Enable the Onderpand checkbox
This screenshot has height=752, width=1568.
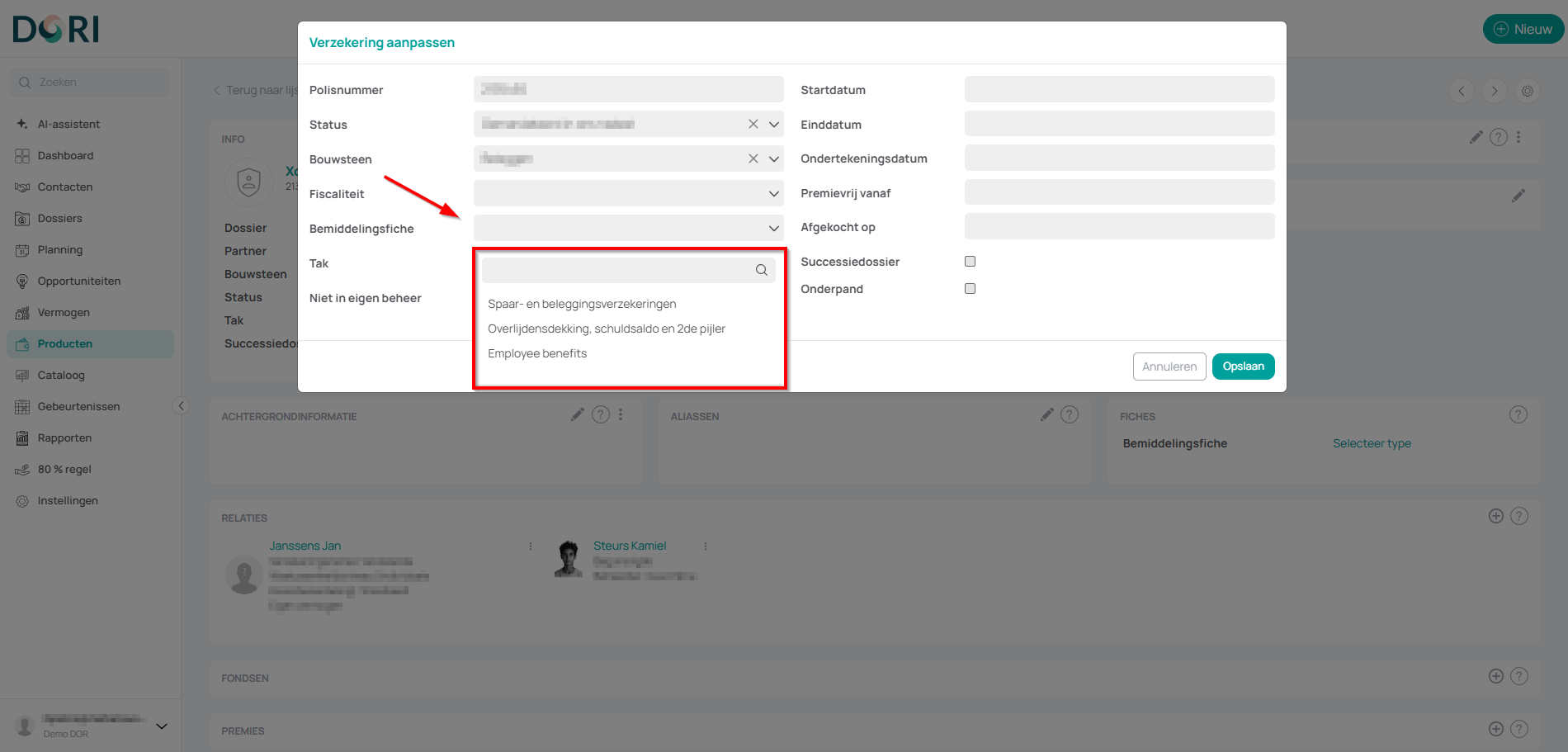[970, 288]
